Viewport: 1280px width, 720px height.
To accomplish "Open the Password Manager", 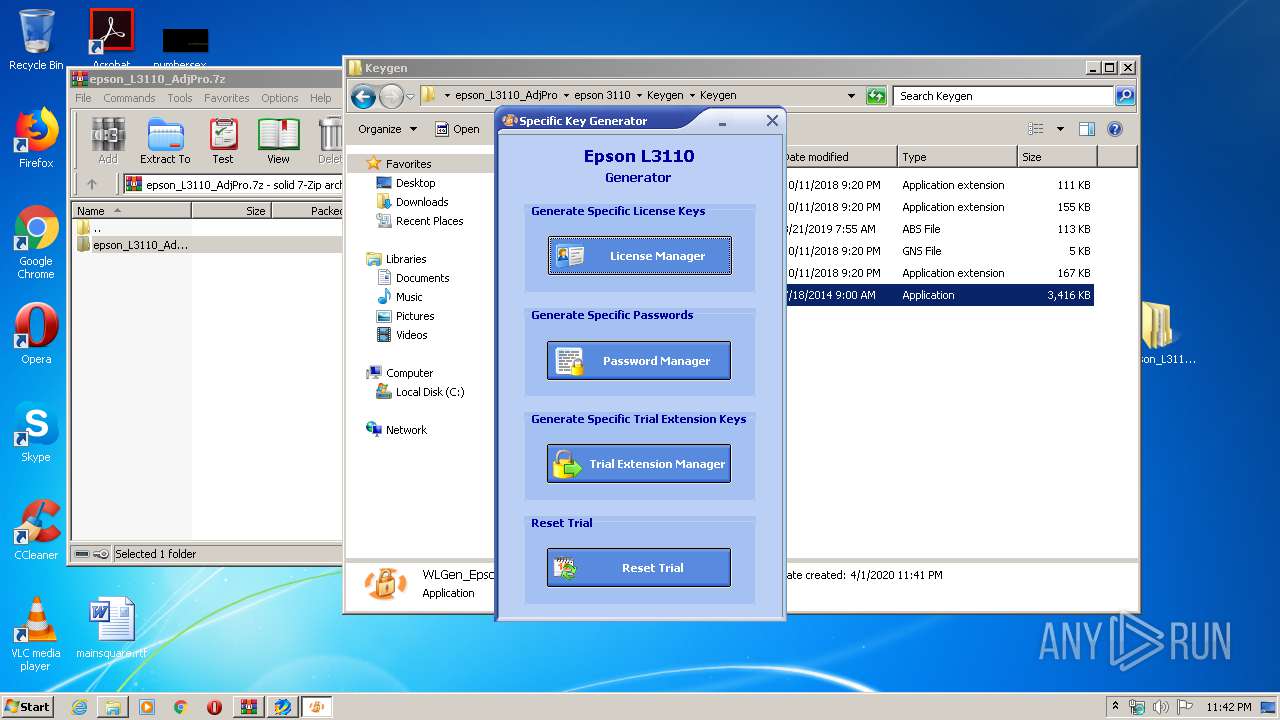I will [x=639, y=360].
